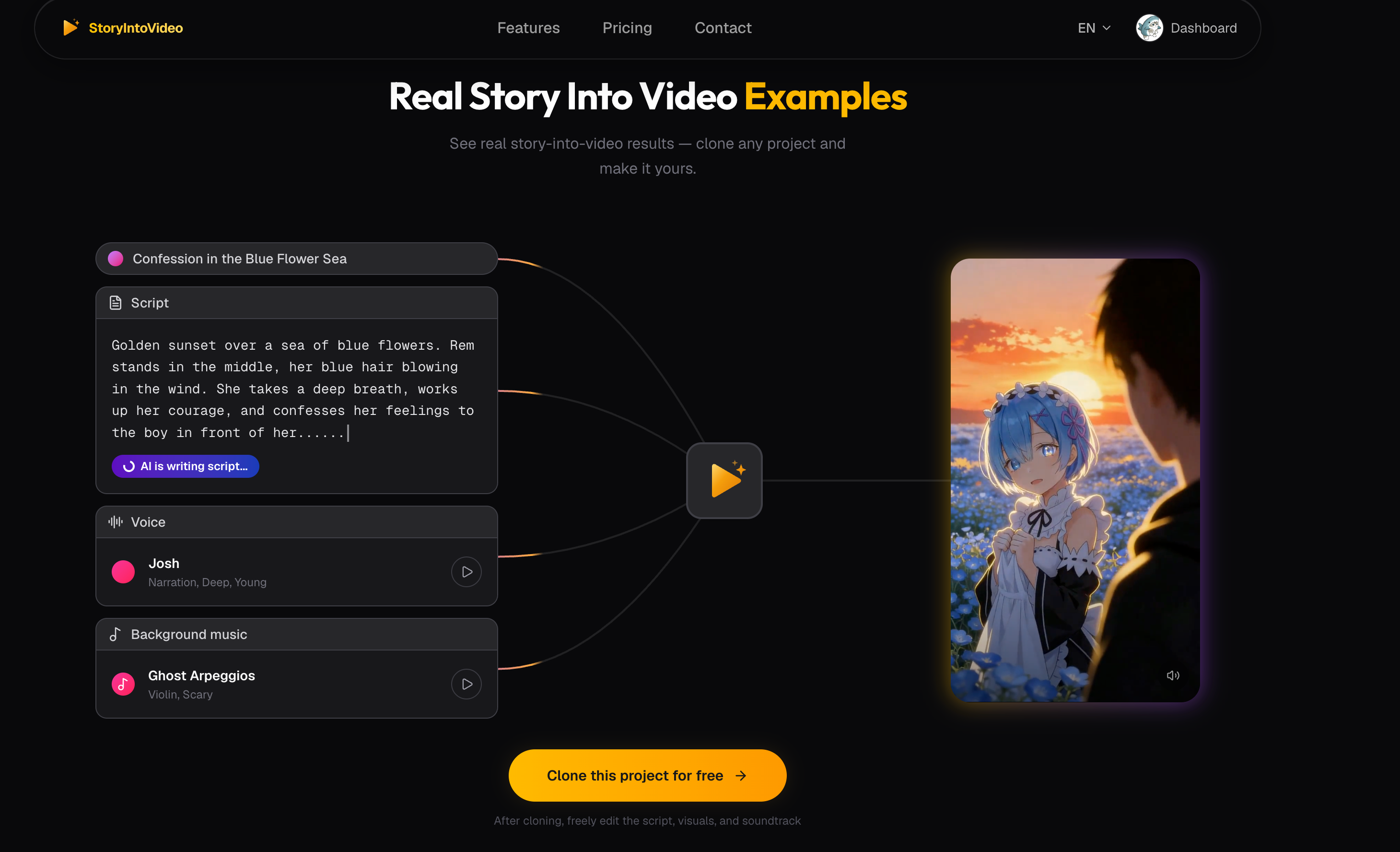Play the Josh voice preview
The height and width of the screenshot is (852, 1400).
[467, 572]
